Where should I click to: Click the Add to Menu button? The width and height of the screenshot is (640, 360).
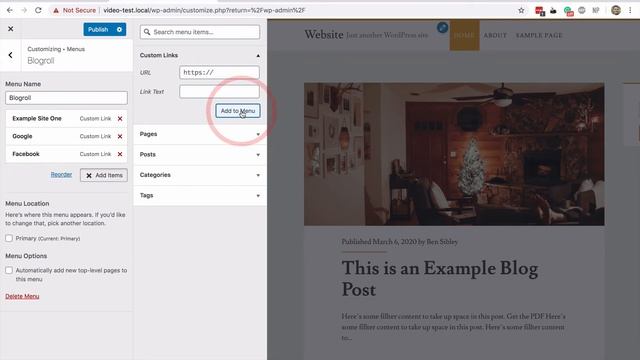tap(238, 111)
